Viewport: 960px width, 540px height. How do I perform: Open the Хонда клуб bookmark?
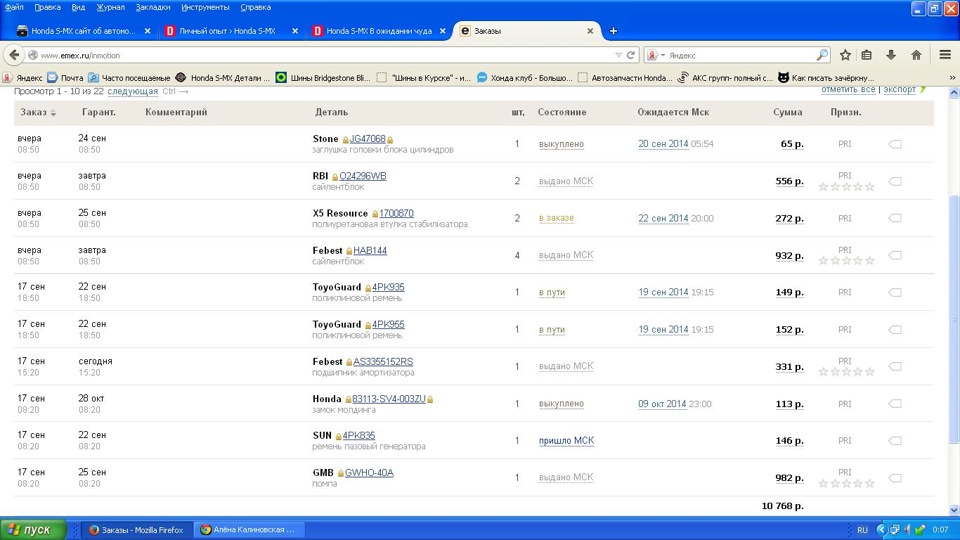click(x=525, y=78)
